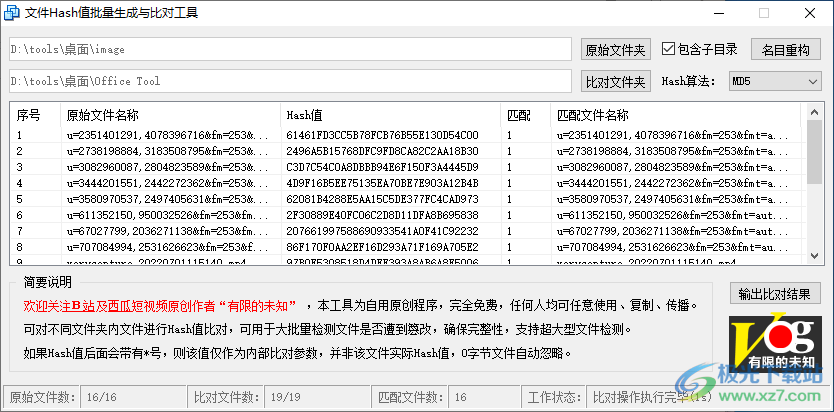Image resolution: width=834 pixels, height=412 pixels.
Task: Click the 比对文件数 19/19 status value
Action: click(318, 397)
